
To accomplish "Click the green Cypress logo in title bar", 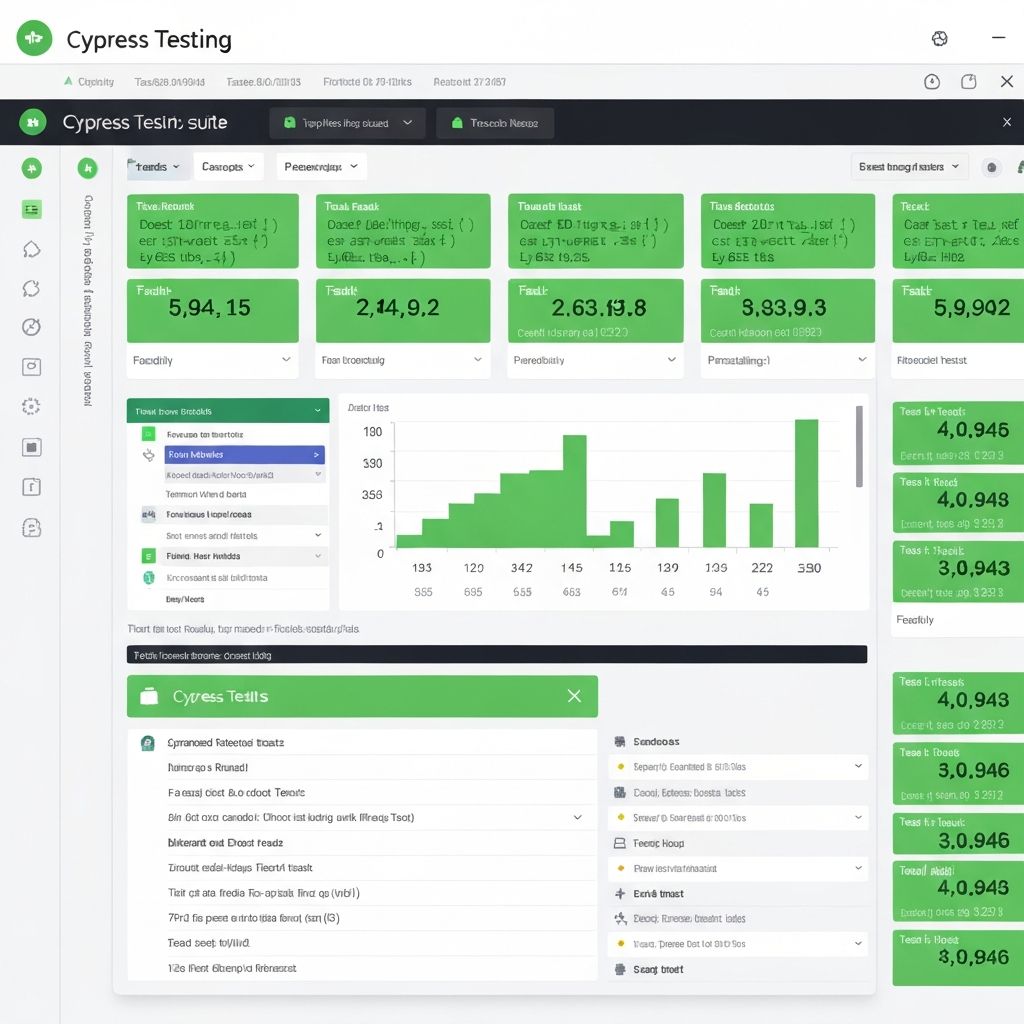I will pos(34,39).
